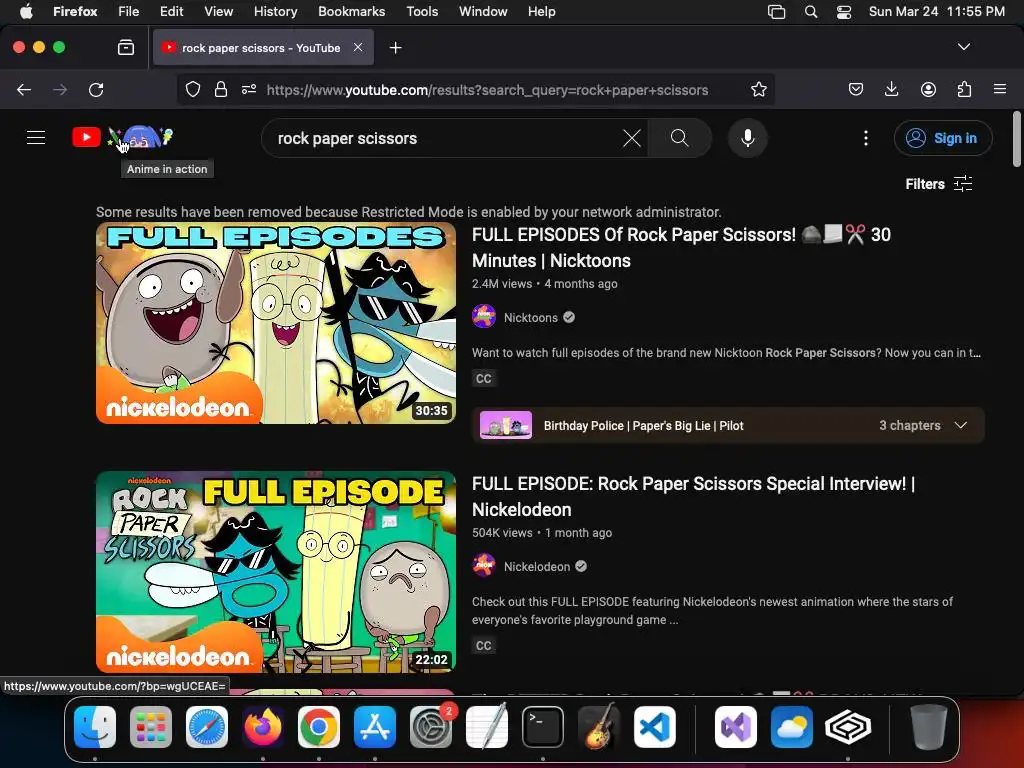The width and height of the screenshot is (1024, 768).
Task: Open Special Interview full episode title
Action: click(693, 496)
